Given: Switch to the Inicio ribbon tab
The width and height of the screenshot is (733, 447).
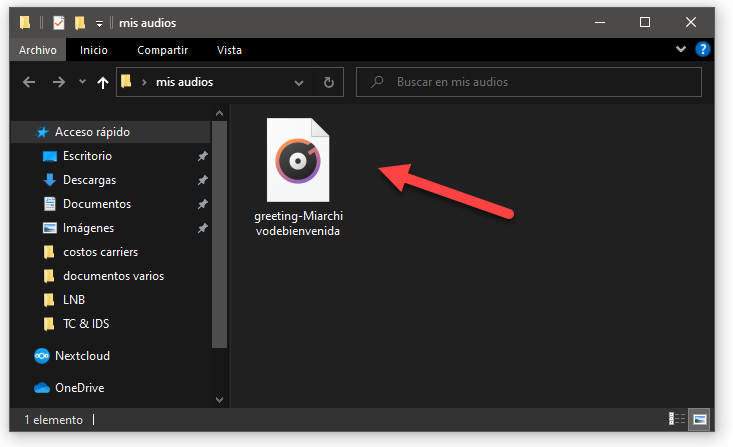Looking at the screenshot, I should [x=93, y=50].
